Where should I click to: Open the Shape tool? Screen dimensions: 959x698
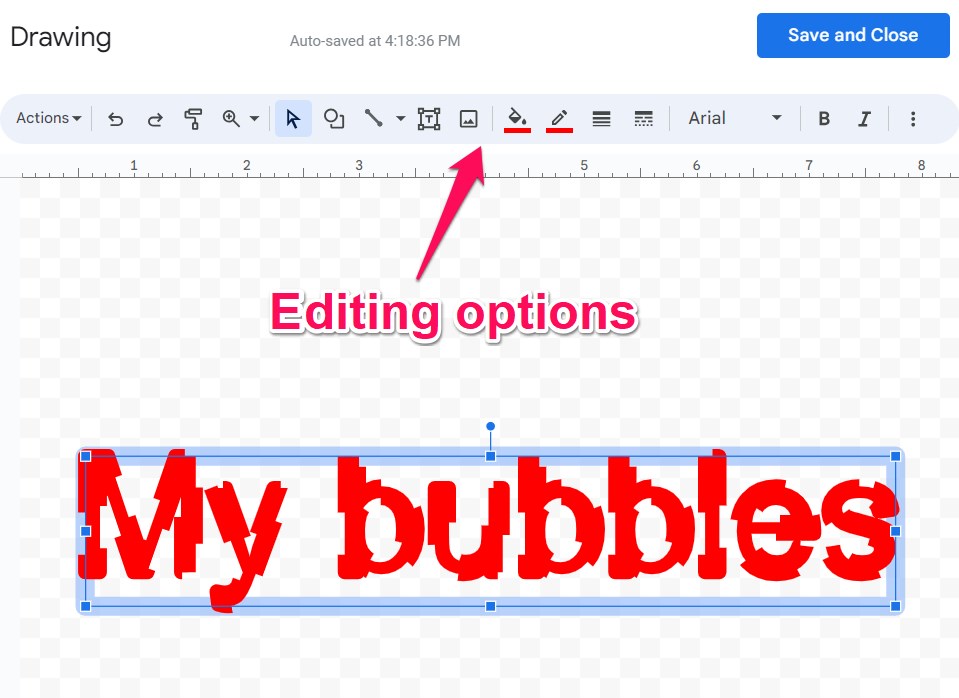click(x=334, y=118)
